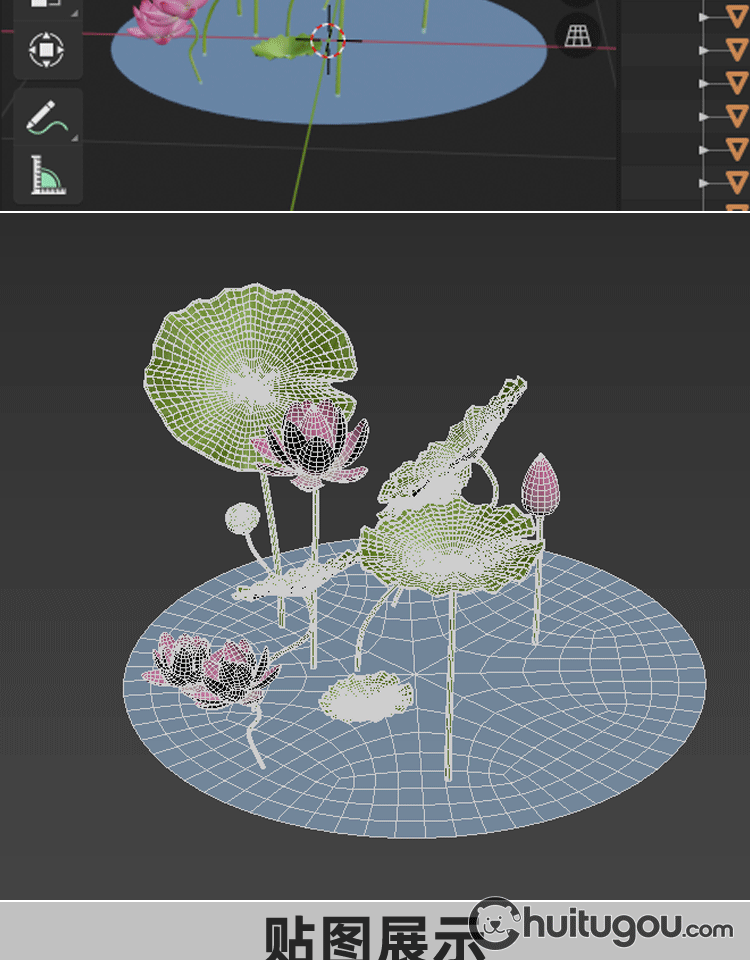This screenshot has height=960, width=750.
Task: Click the 3D cursor in the viewport
Action: click(328, 40)
